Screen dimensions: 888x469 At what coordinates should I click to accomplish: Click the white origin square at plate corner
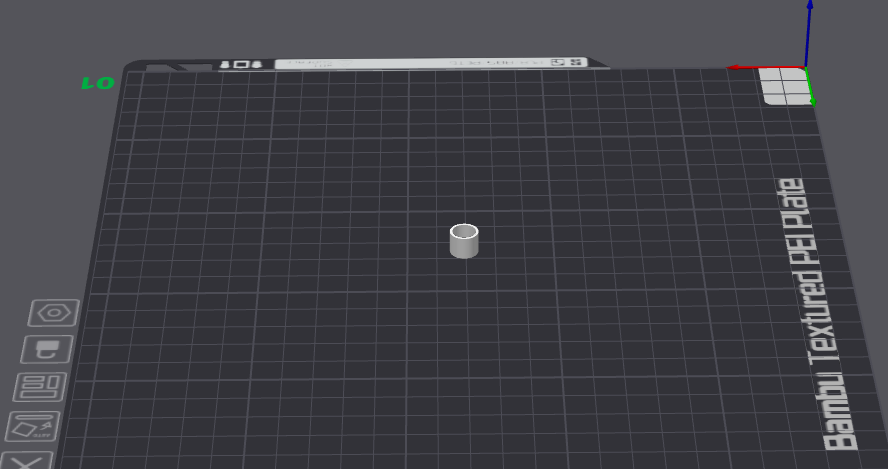pos(785,86)
